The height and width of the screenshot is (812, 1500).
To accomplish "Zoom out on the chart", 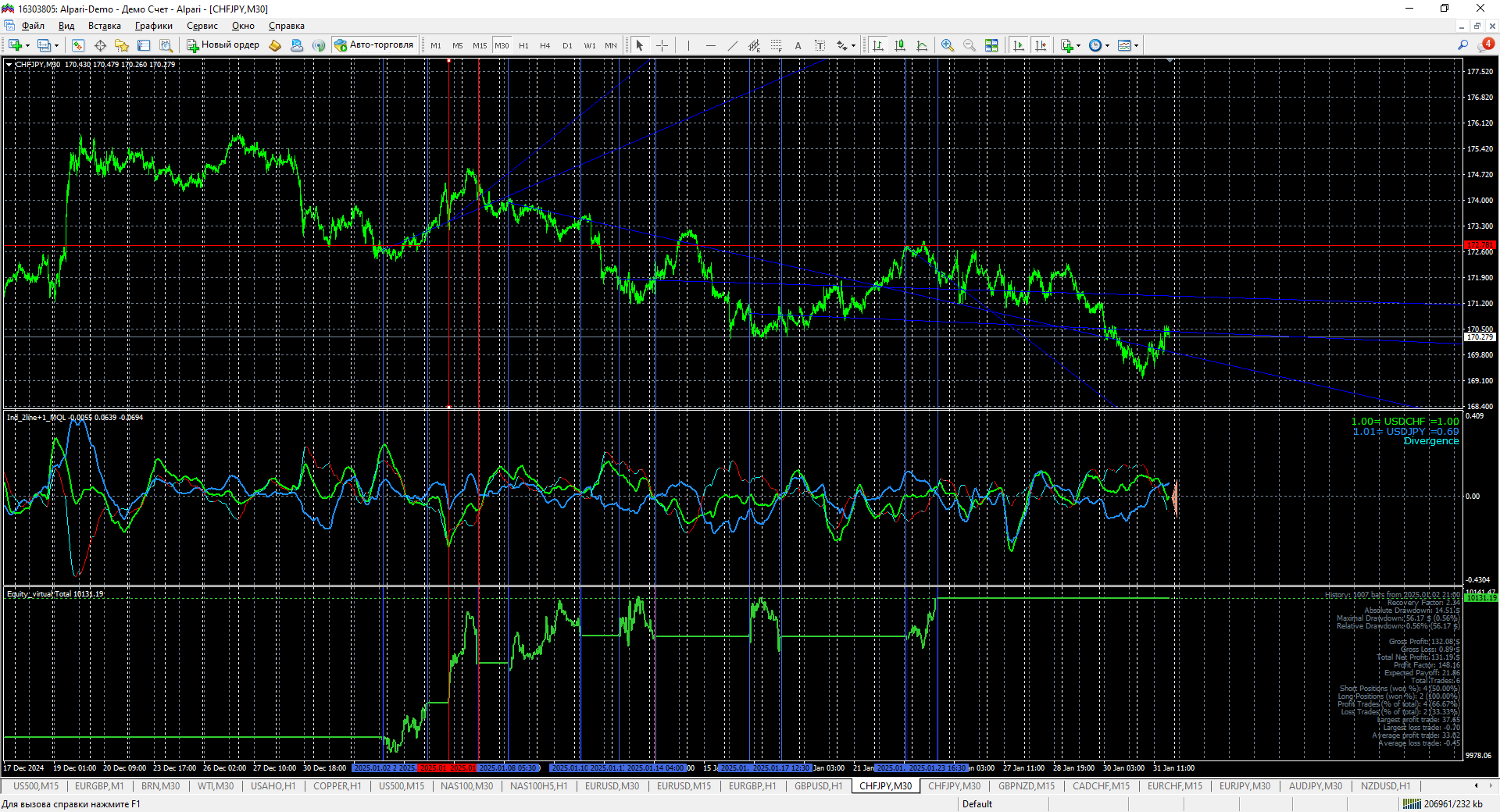I will [970, 45].
